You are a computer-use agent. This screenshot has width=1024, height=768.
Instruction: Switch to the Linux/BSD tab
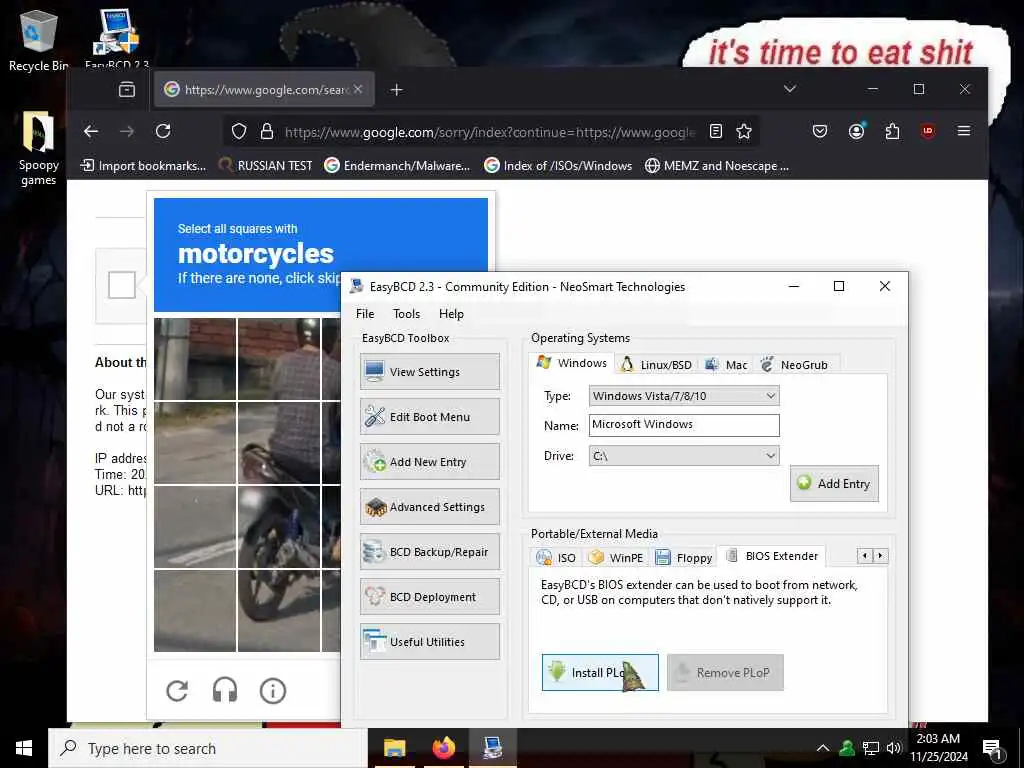click(x=656, y=364)
